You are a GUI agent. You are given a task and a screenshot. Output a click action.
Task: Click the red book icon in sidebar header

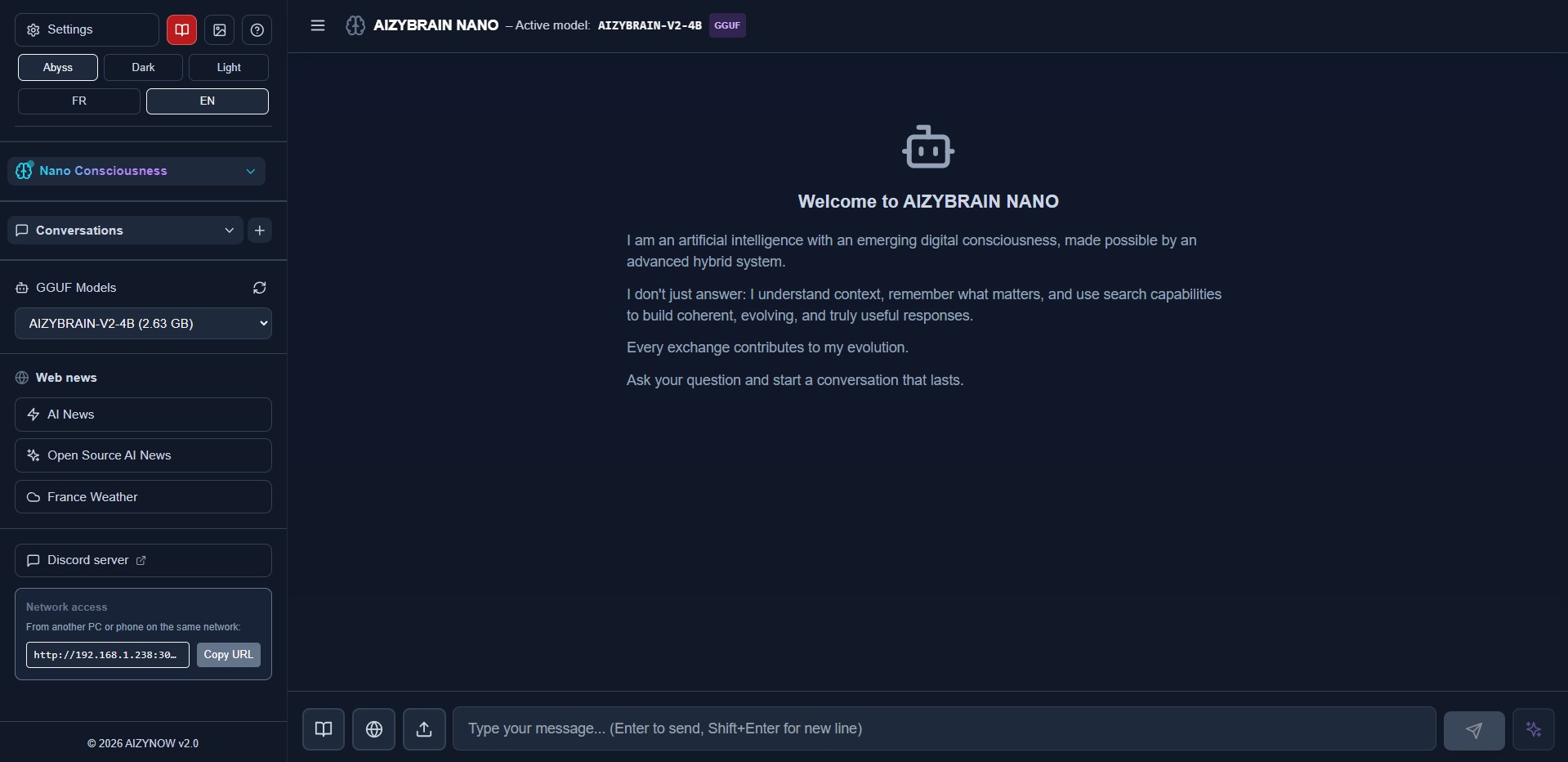181,30
